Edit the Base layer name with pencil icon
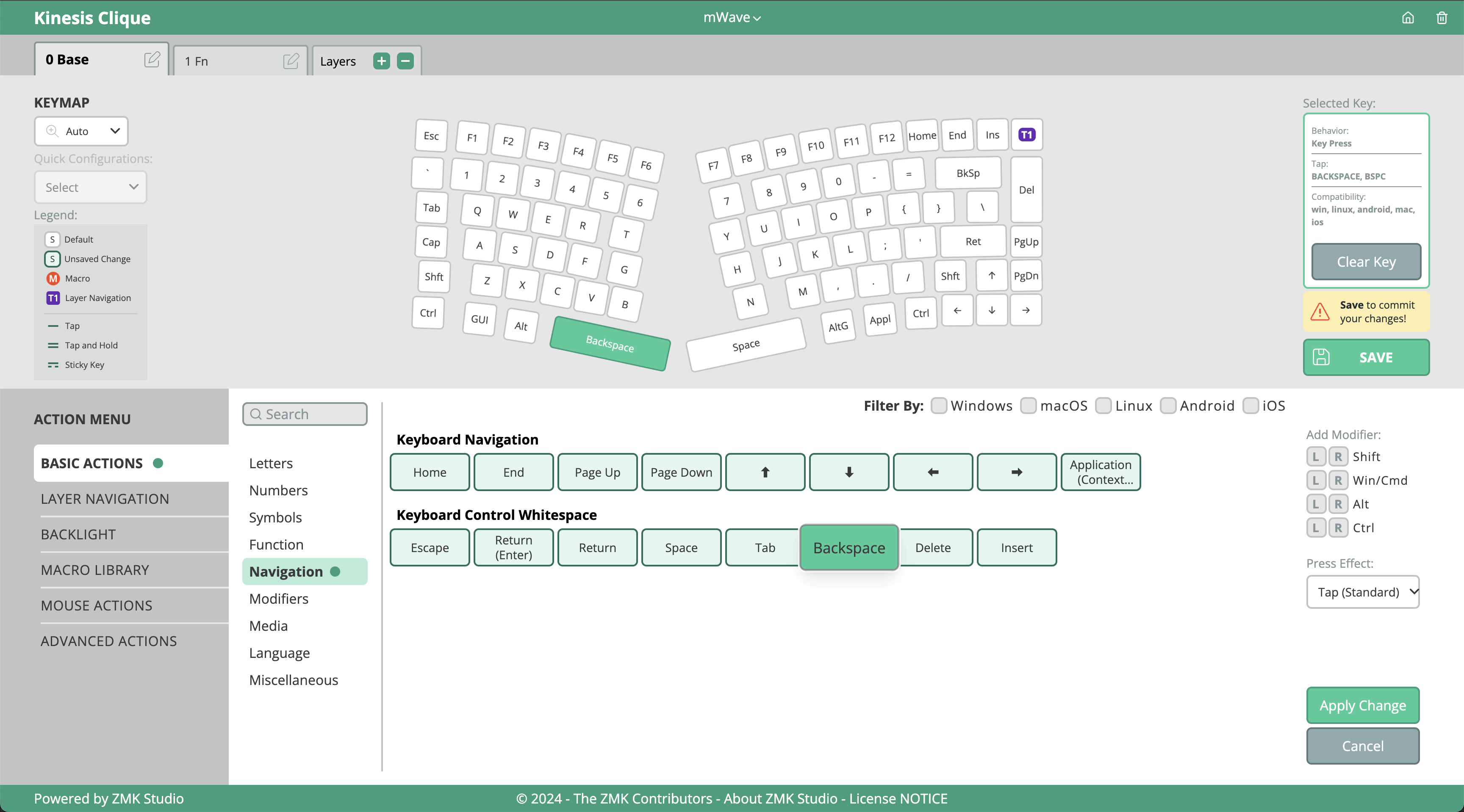 click(151, 60)
